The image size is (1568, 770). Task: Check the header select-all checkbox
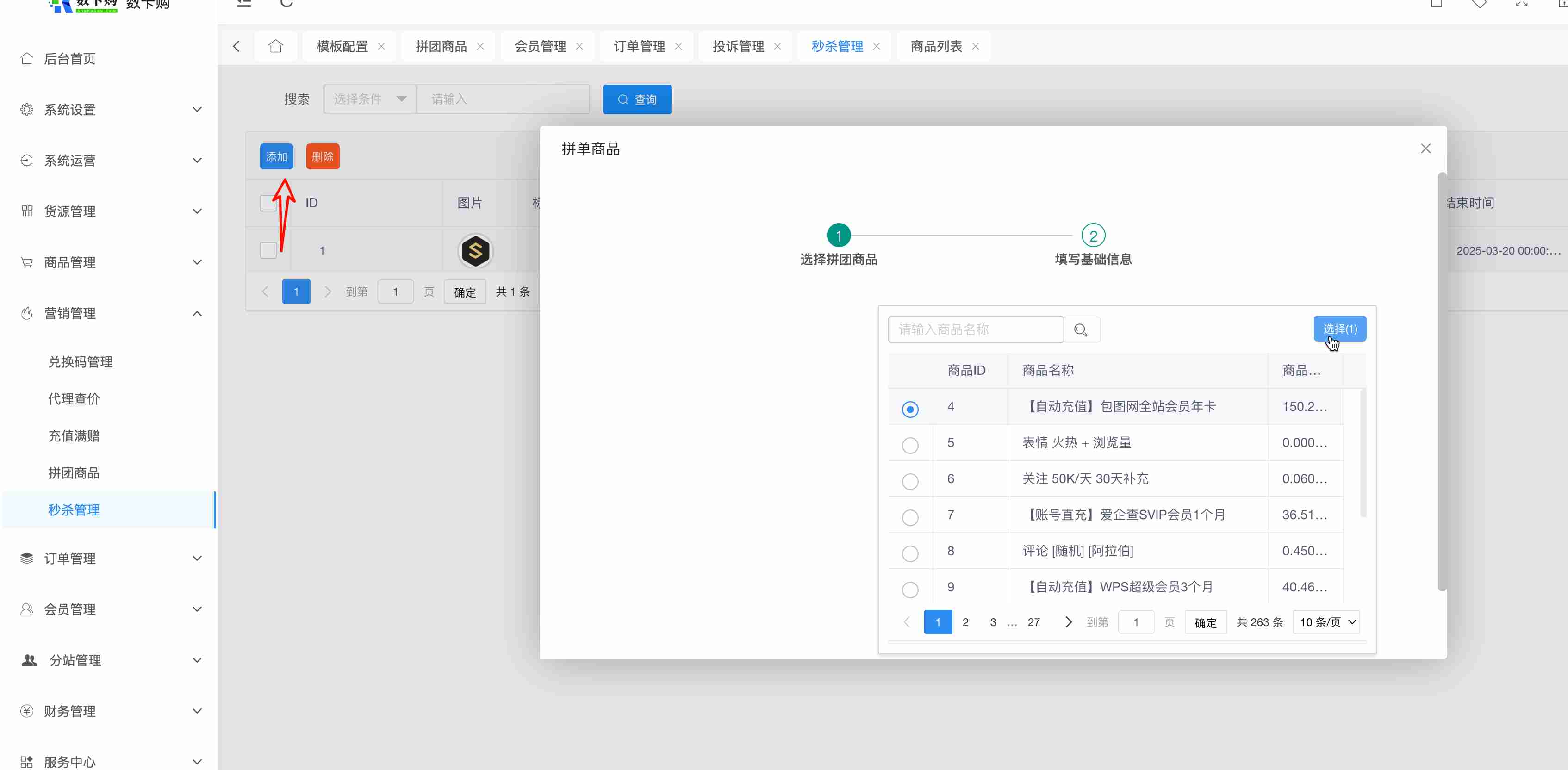click(x=268, y=203)
